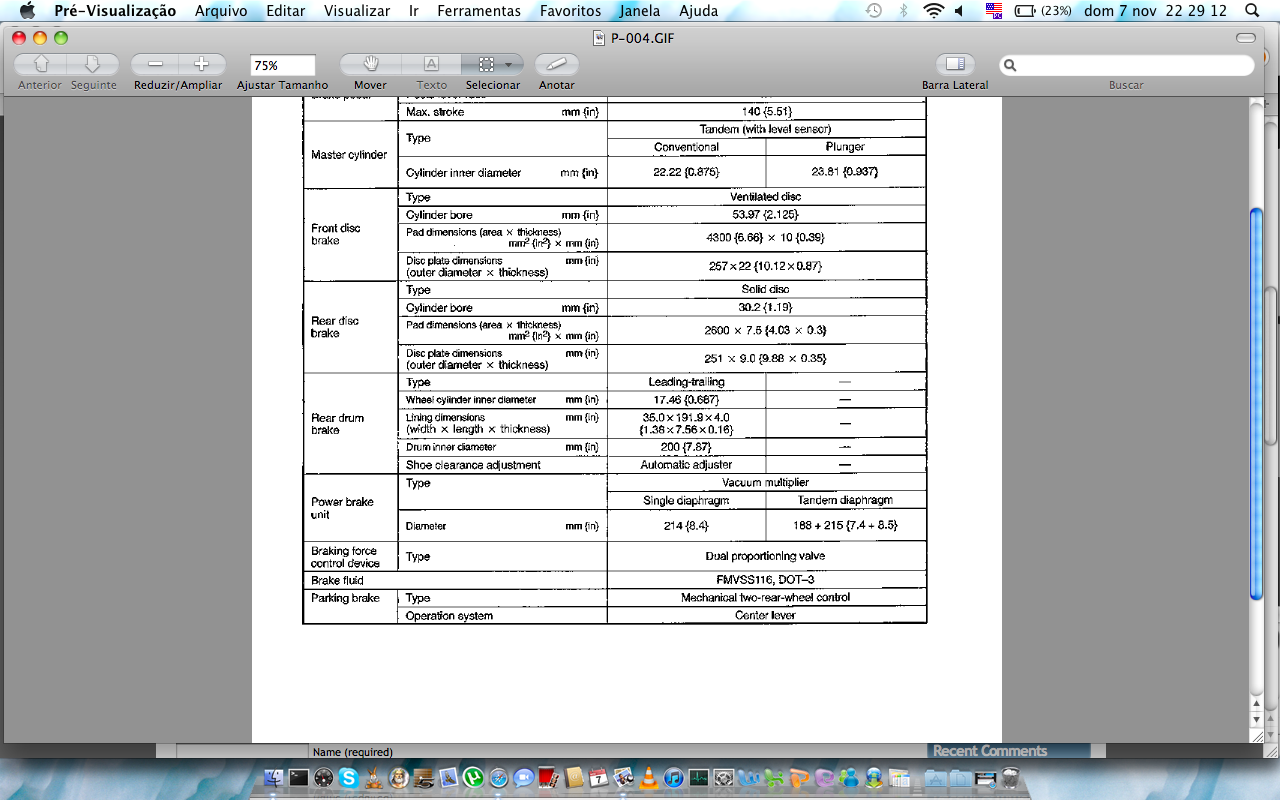Toggle the rectangular Selecionar tool

coord(486,64)
